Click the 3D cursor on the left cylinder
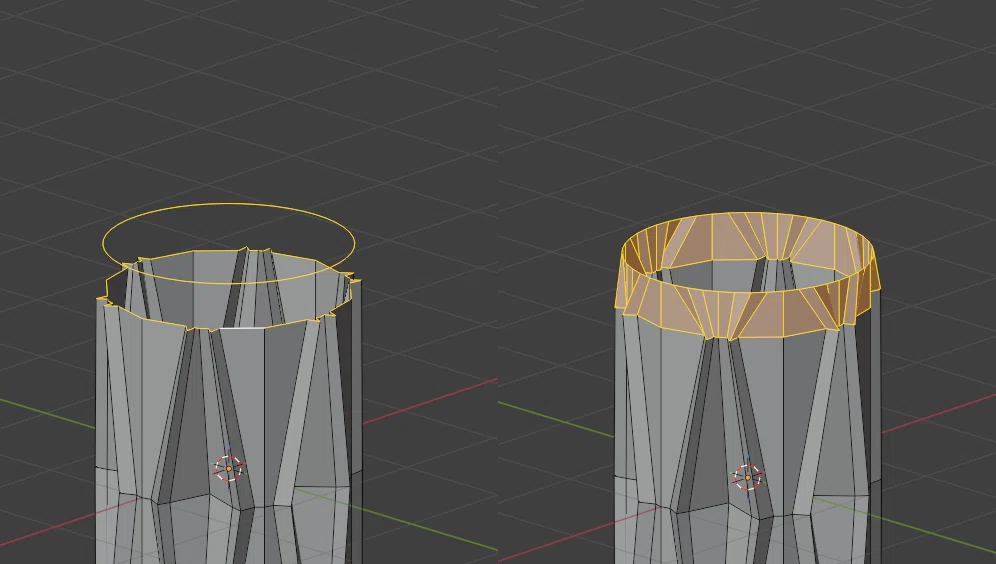 [229, 468]
